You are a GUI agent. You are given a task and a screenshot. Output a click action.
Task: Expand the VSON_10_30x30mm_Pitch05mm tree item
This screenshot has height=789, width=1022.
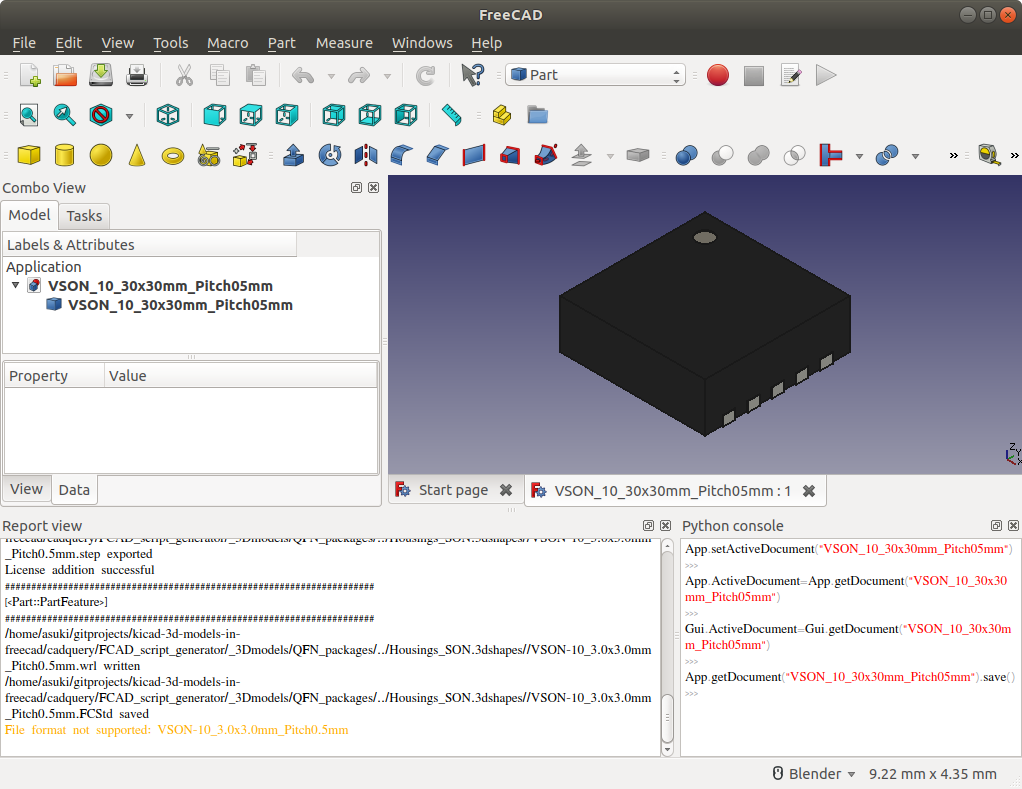click(15, 286)
